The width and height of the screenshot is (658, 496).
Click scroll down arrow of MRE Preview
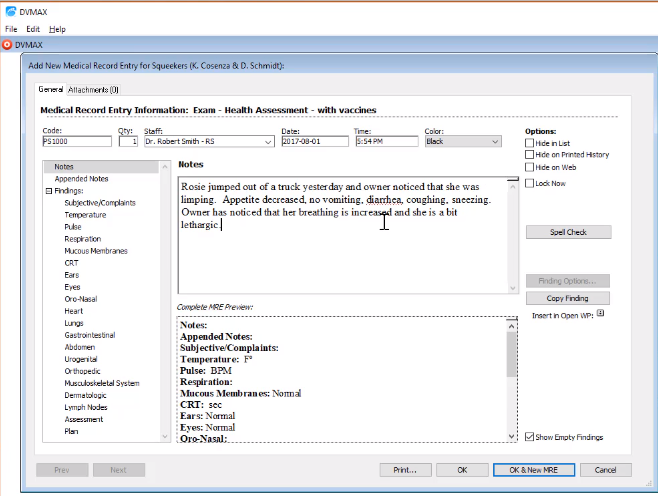coord(511,436)
